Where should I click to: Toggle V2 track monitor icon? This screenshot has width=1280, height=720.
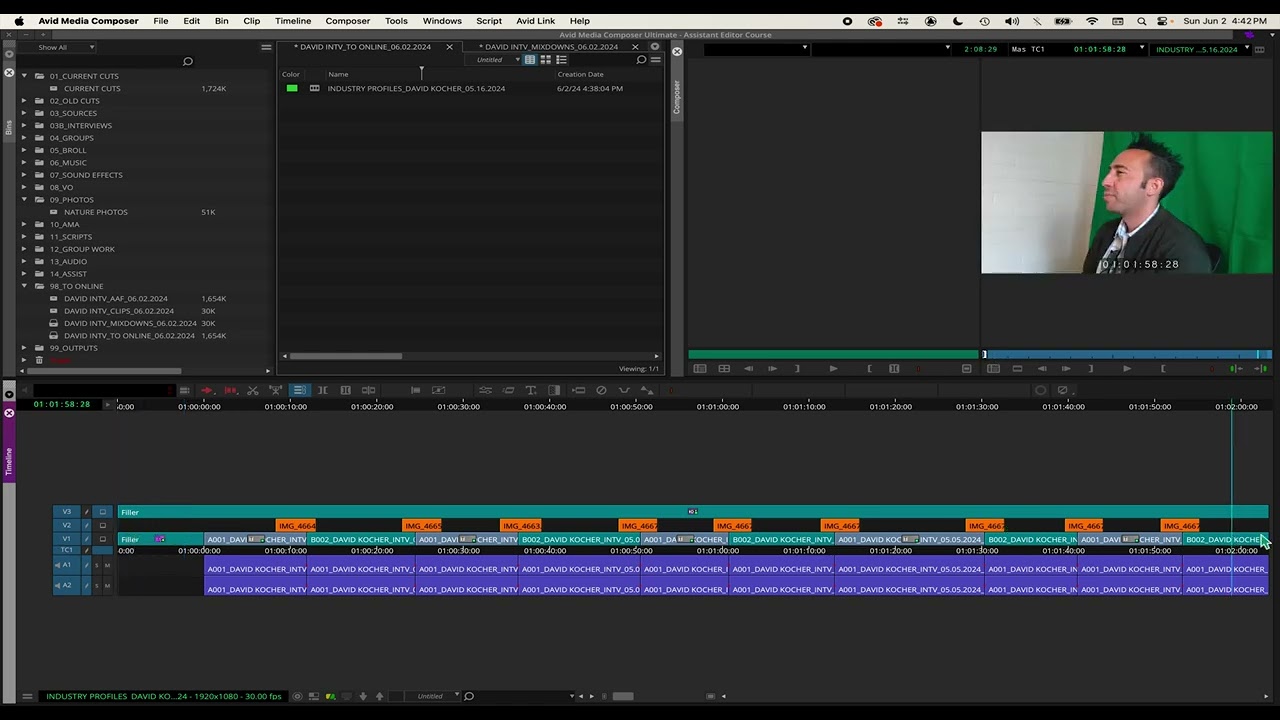point(102,525)
